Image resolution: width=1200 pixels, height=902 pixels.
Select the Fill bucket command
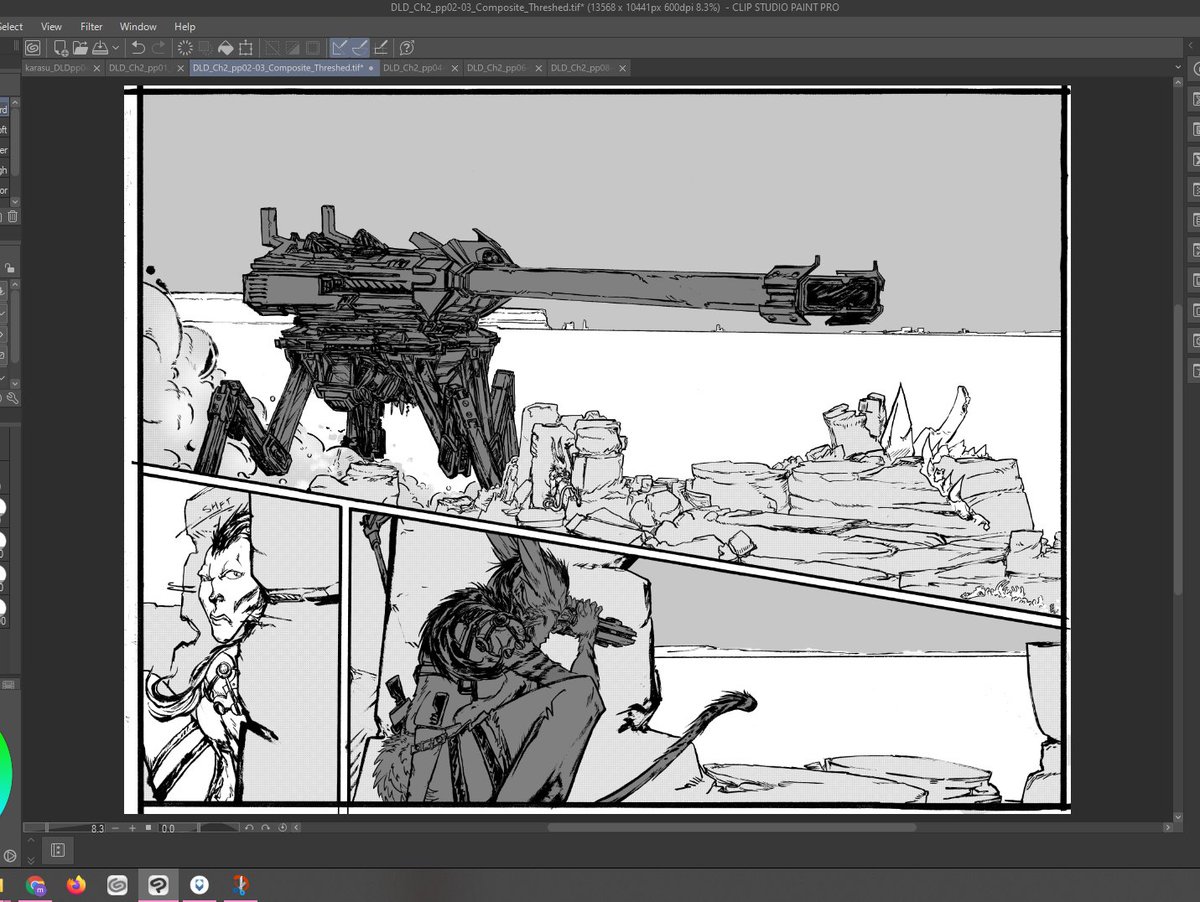pyautogui.click(x=225, y=47)
